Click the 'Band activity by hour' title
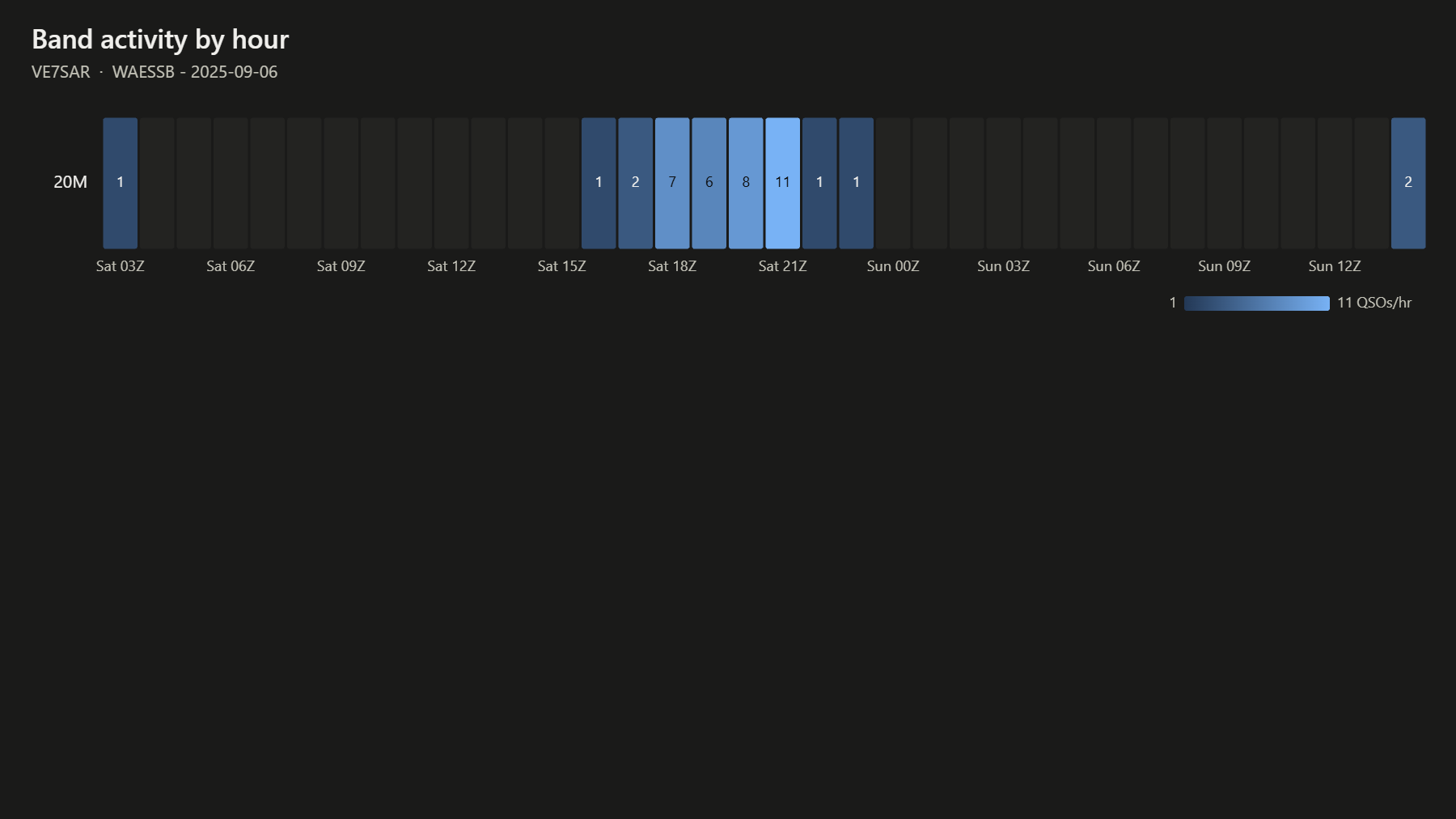 click(x=160, y=40)
